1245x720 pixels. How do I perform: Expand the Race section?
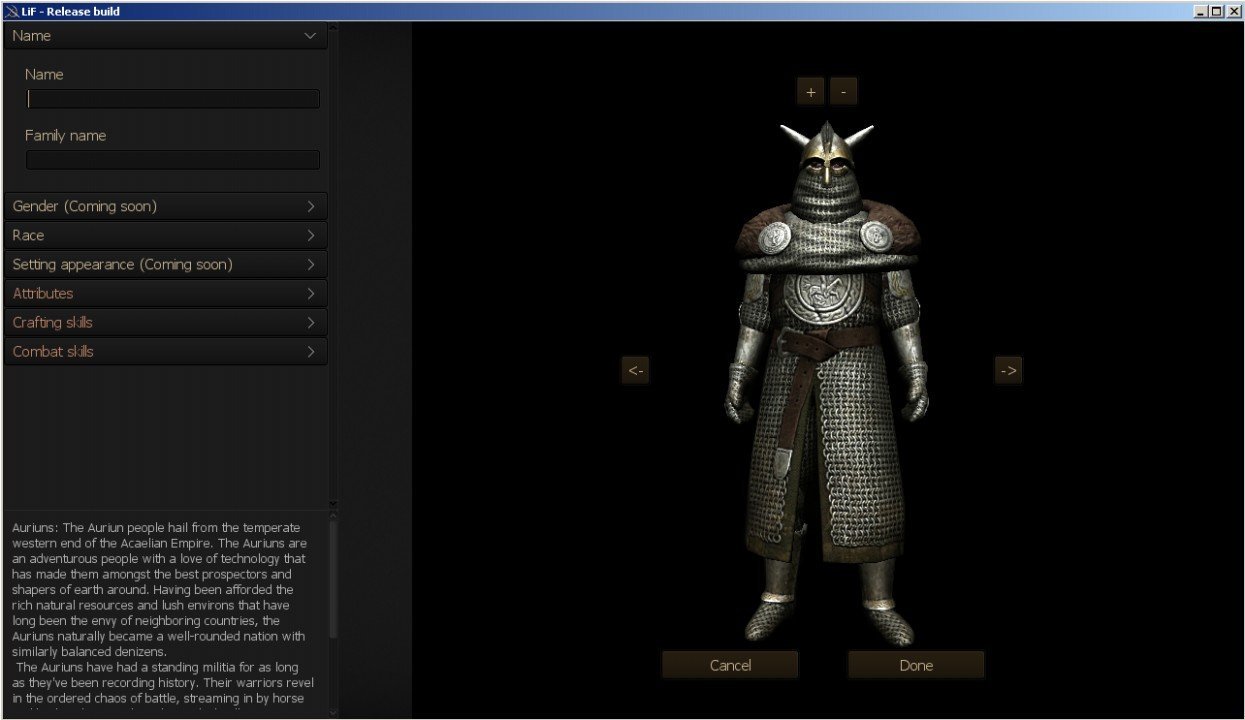(x=166, y=235)
